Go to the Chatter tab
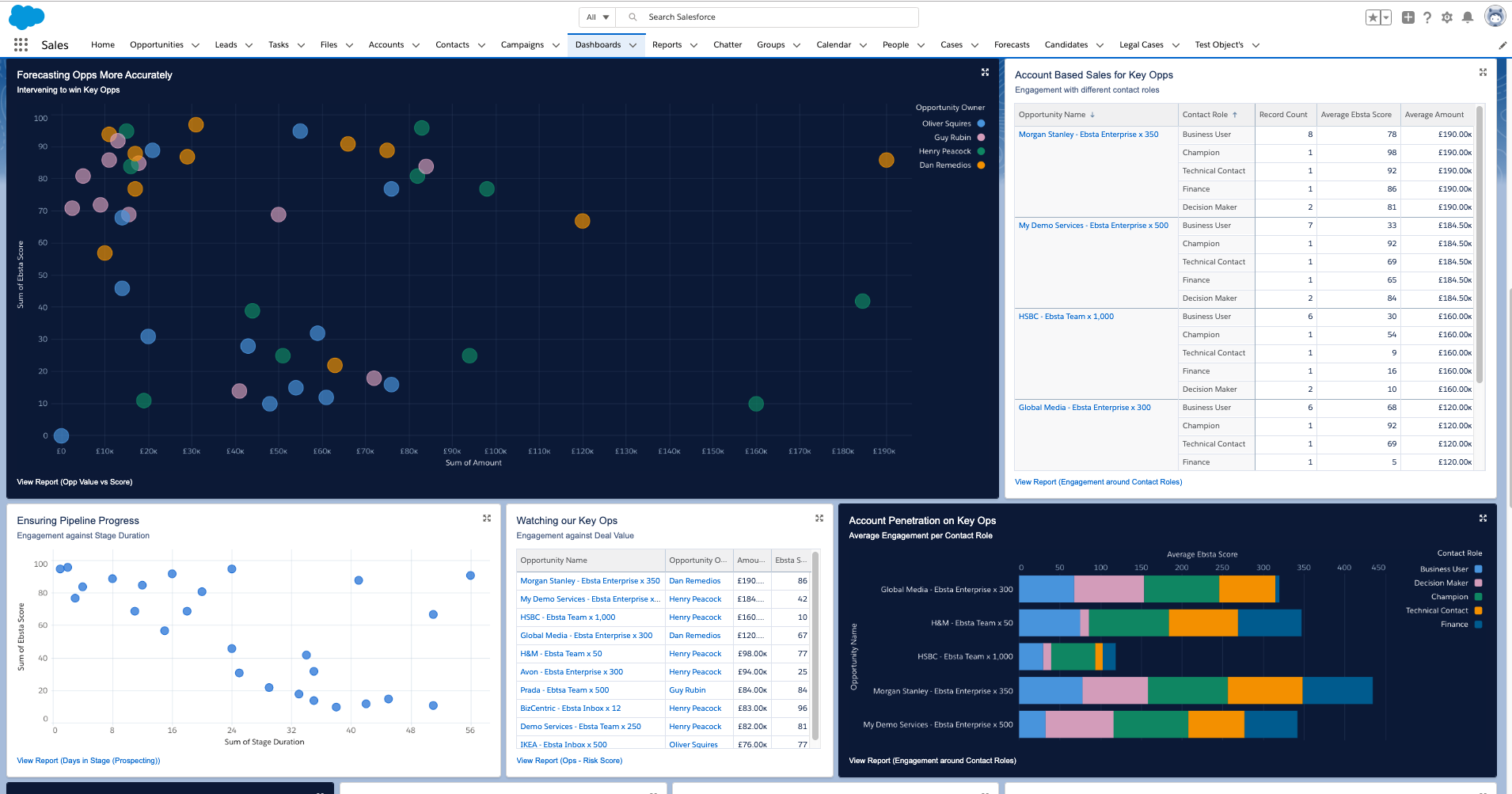The height and width of the screenshot is (794, 1512). click(x=727, y=45)
